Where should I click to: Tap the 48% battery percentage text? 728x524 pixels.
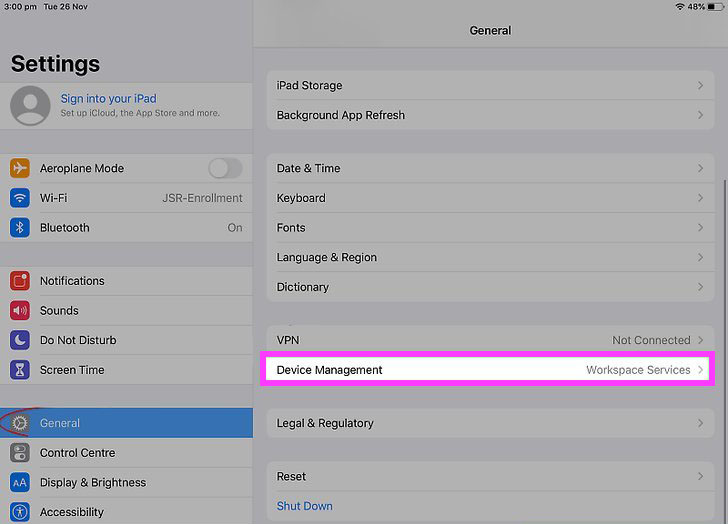(x=696, y=6)
